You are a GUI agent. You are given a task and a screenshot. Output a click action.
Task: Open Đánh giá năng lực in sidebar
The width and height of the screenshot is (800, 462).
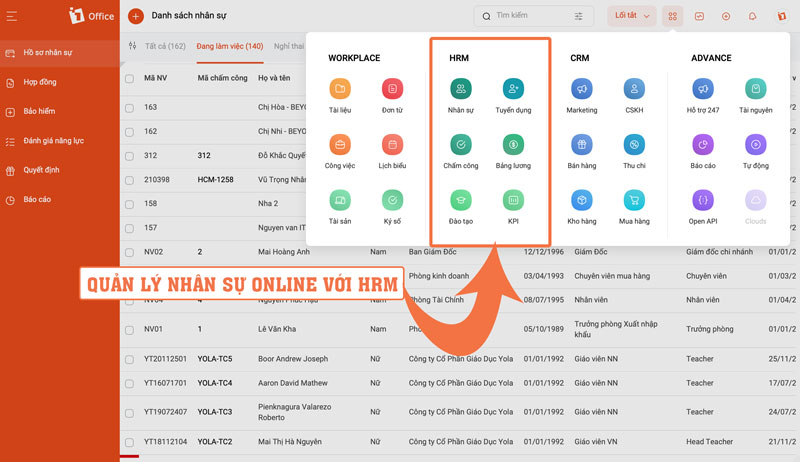coord(54,141)
